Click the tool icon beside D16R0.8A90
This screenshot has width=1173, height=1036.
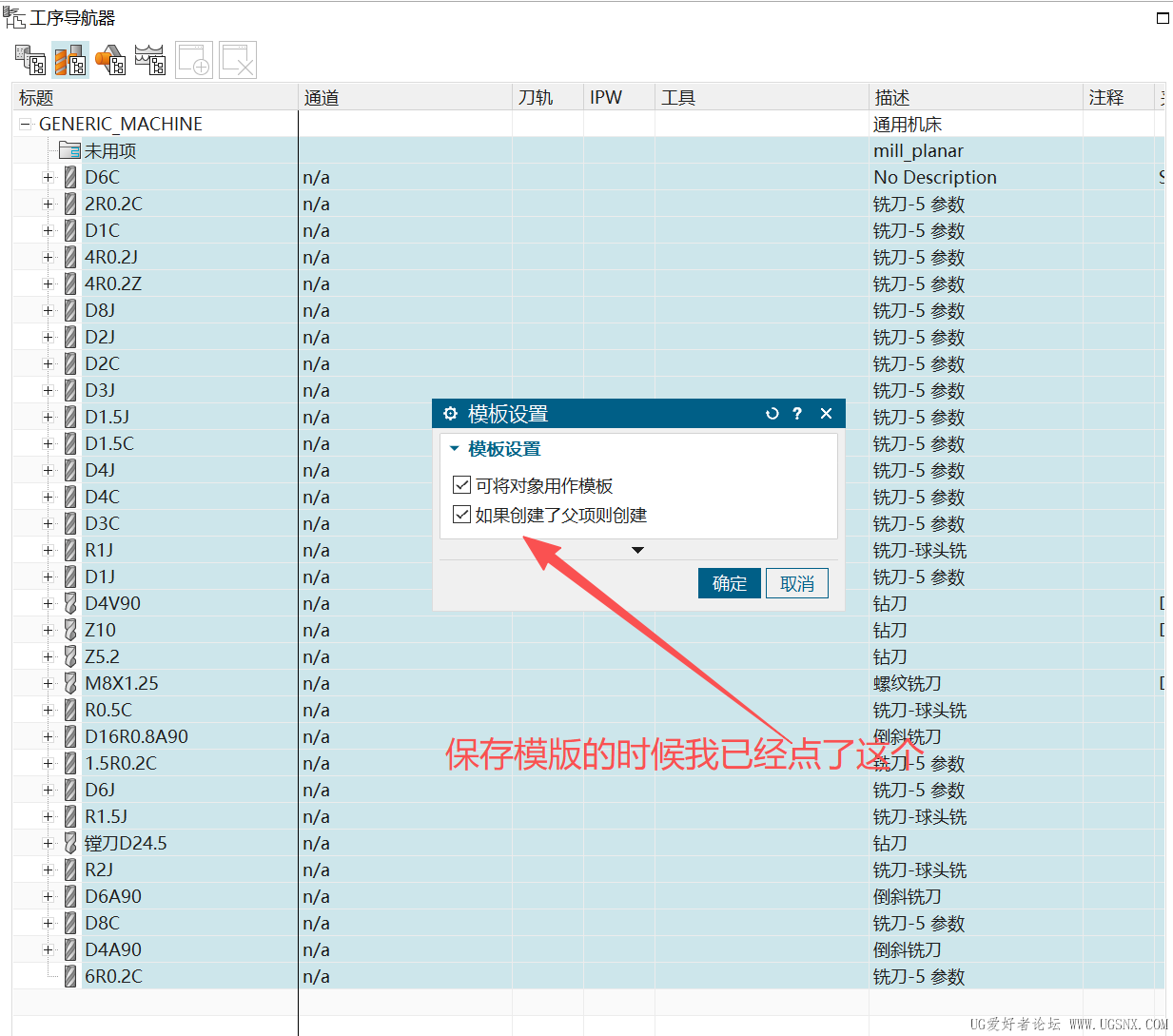(x=70, y=736)
